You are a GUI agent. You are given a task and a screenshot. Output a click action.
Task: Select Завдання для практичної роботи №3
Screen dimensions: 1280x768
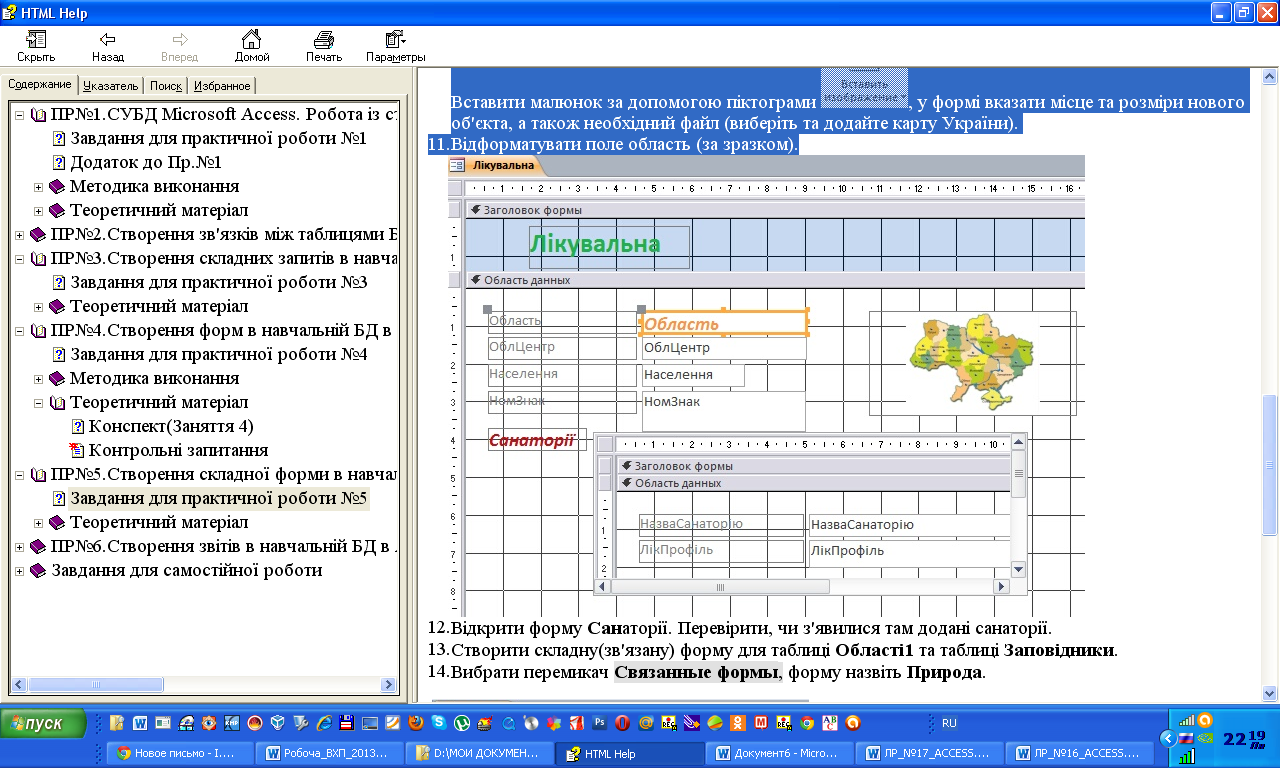(218, 282)
